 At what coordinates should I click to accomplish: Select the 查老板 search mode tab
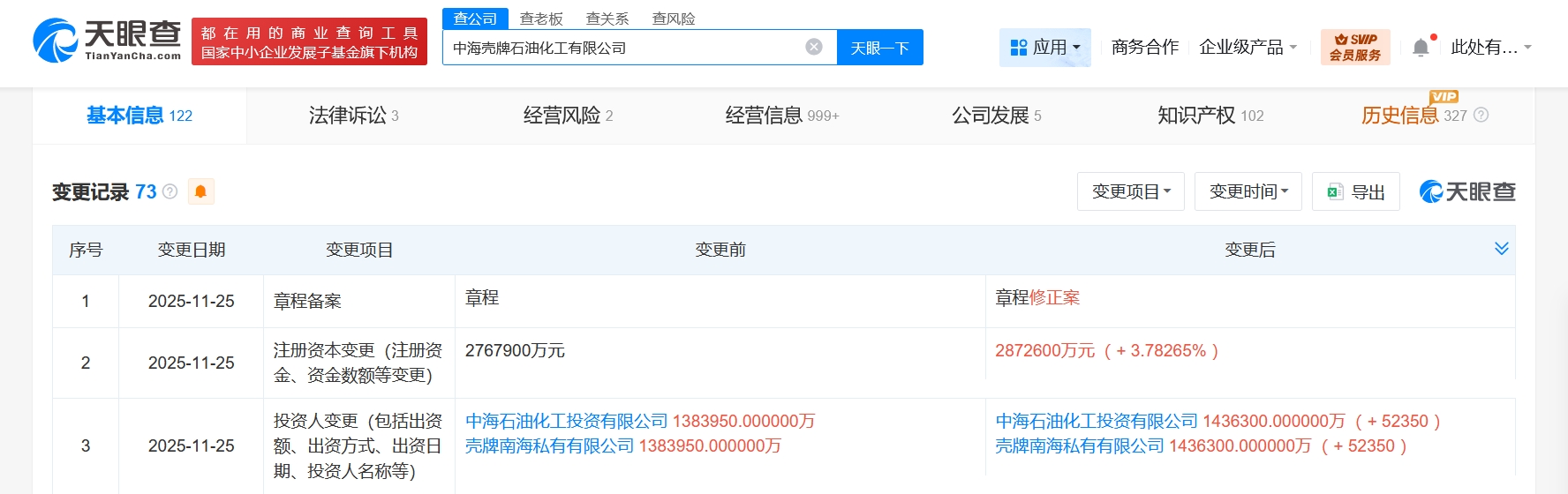pos(541,19)
